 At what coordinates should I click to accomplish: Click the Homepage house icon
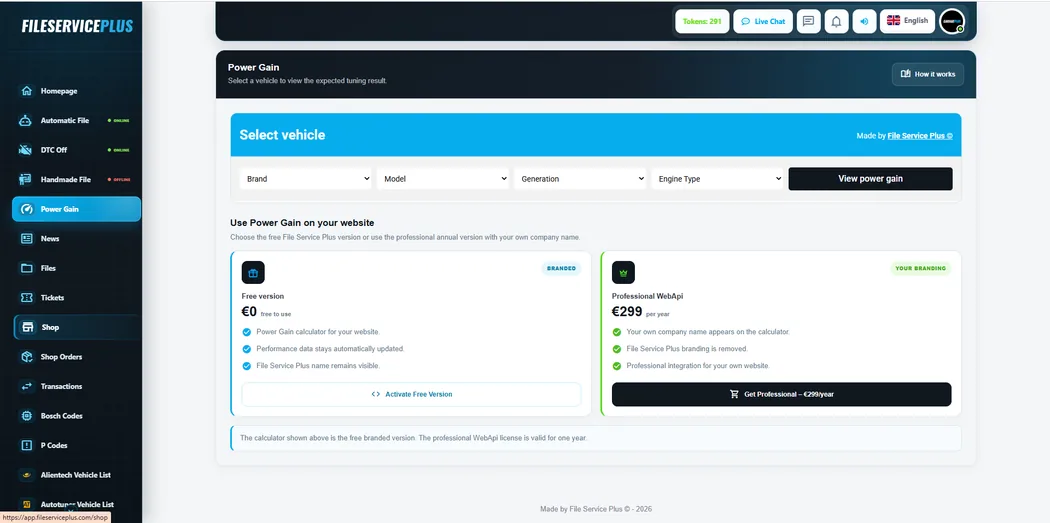[x=26, y=91]
